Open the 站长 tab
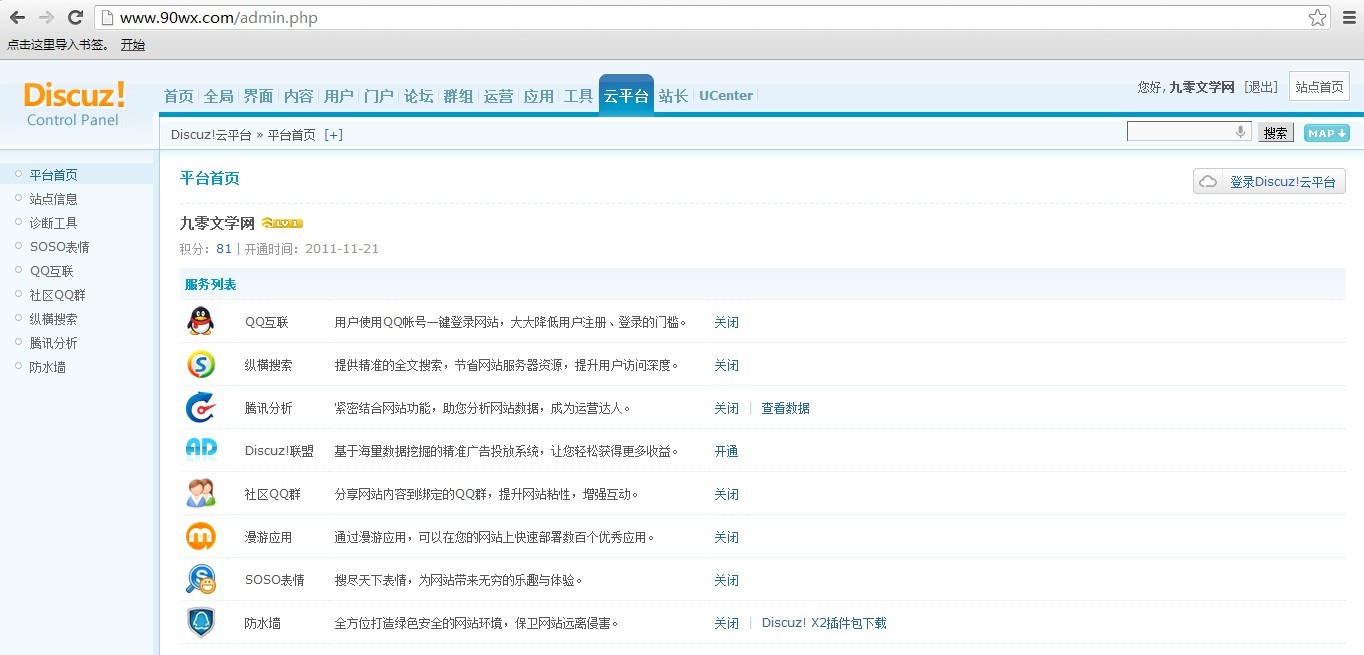Viewport: 1364px width, 655px height. 673,96
